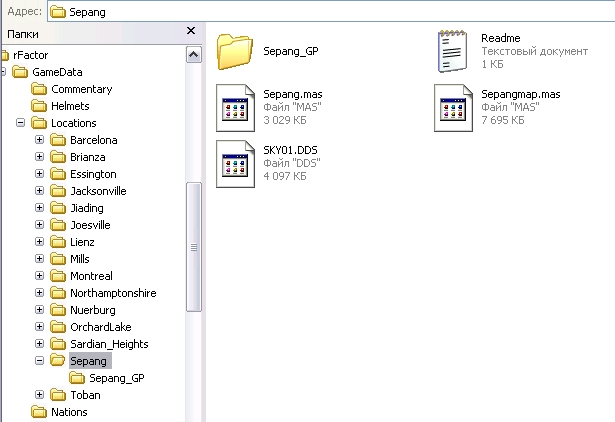Expand the Brianza tree node
This screenshot has height=422, width=615.
(x=39, y=156)
